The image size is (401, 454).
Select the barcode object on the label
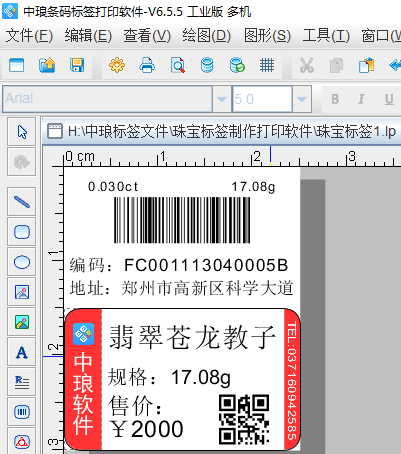tap(182, 220)
